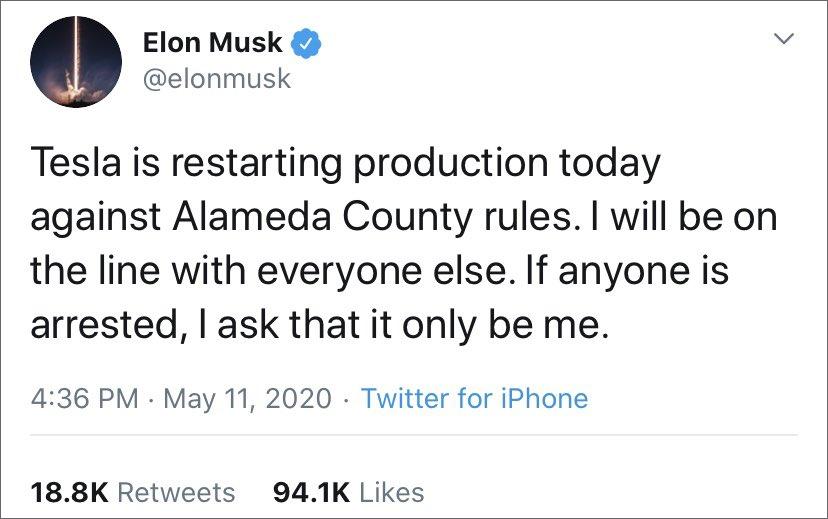View the 94.1K likes count

point(310,492)
